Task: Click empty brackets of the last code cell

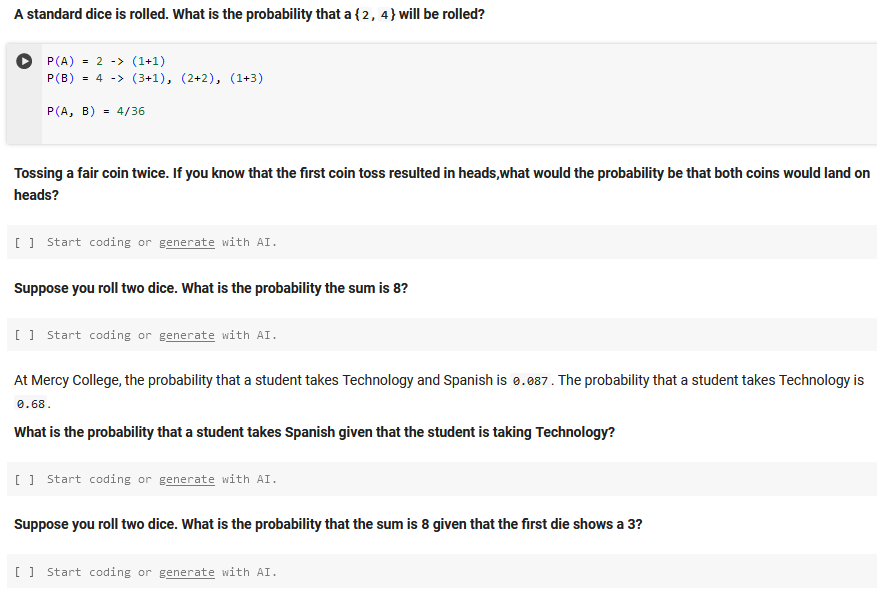Action: [x=26, y=572]
